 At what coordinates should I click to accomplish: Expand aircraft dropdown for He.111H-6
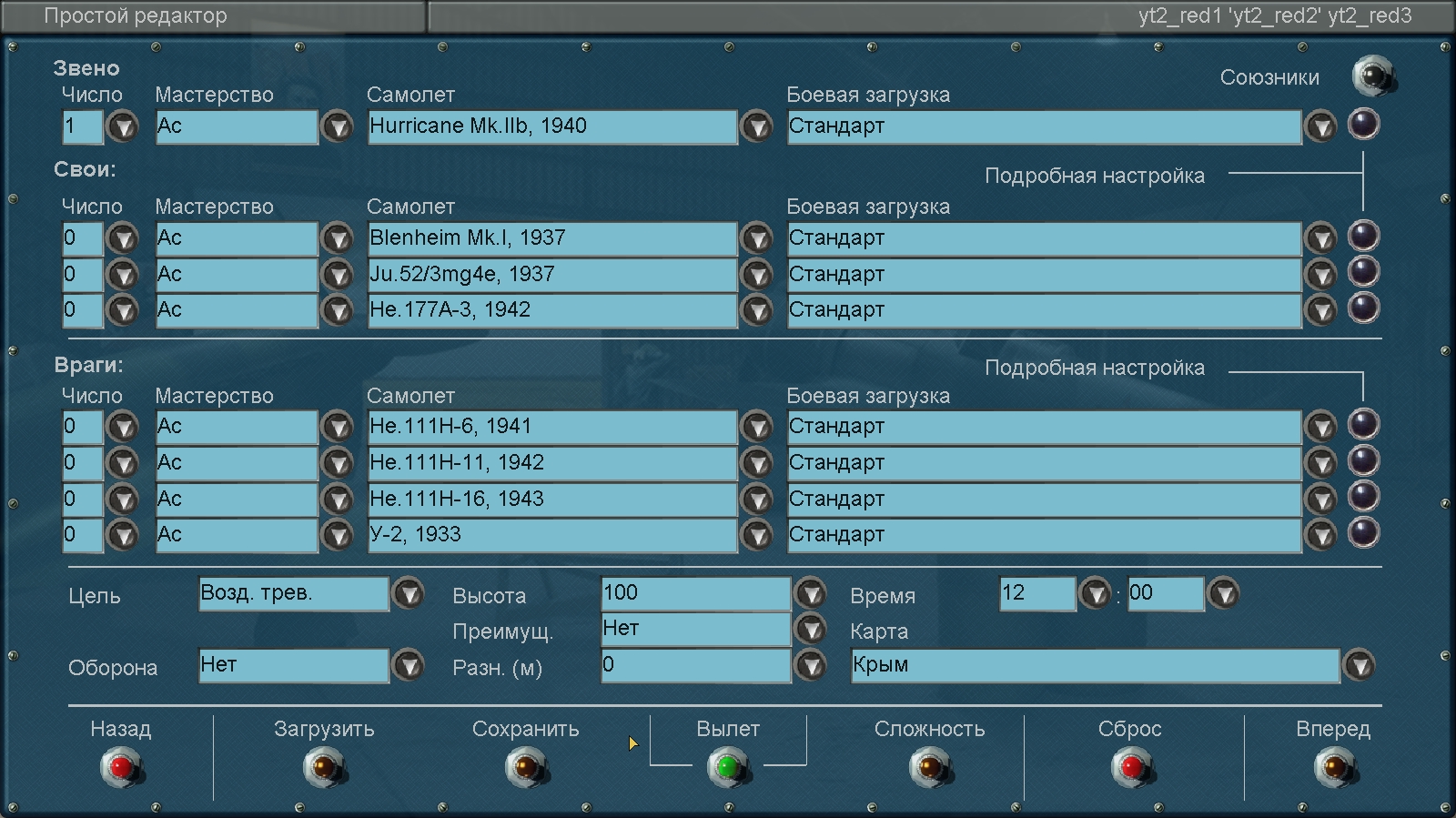click(756, 427)
